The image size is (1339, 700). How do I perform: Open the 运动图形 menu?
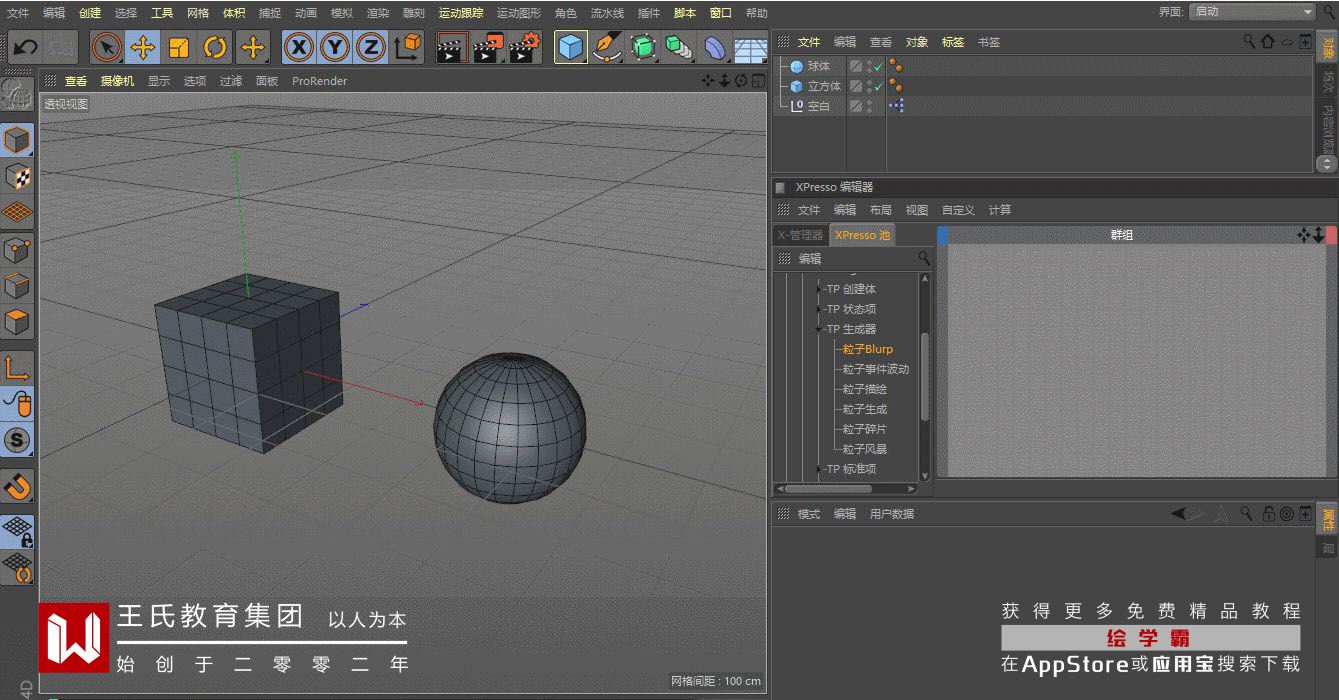coord(518,13)
